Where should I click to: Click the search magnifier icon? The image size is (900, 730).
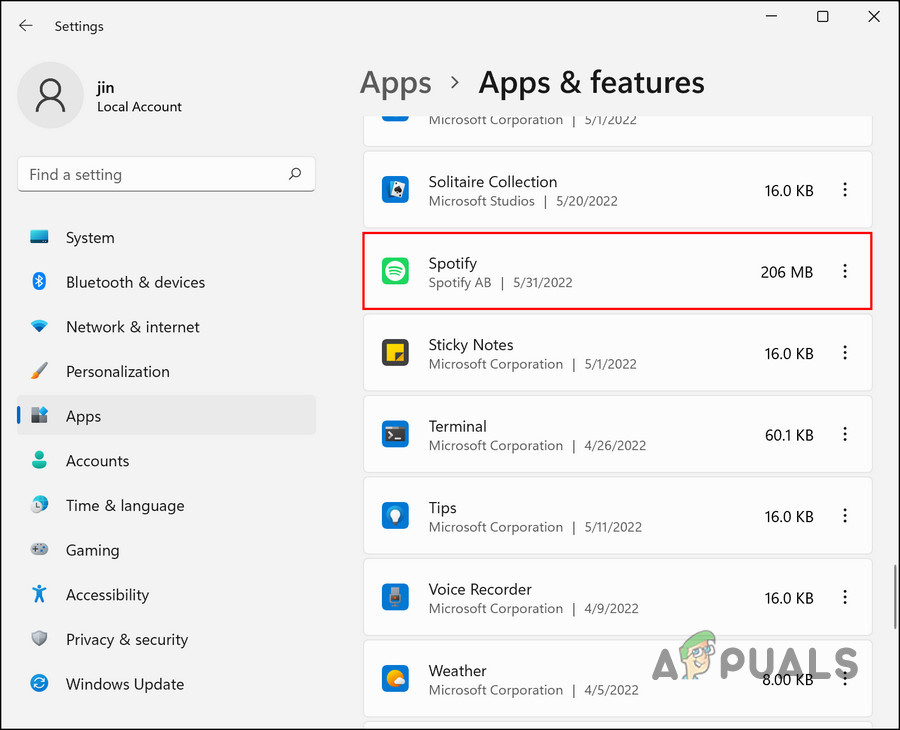click(x=295, y=174)
